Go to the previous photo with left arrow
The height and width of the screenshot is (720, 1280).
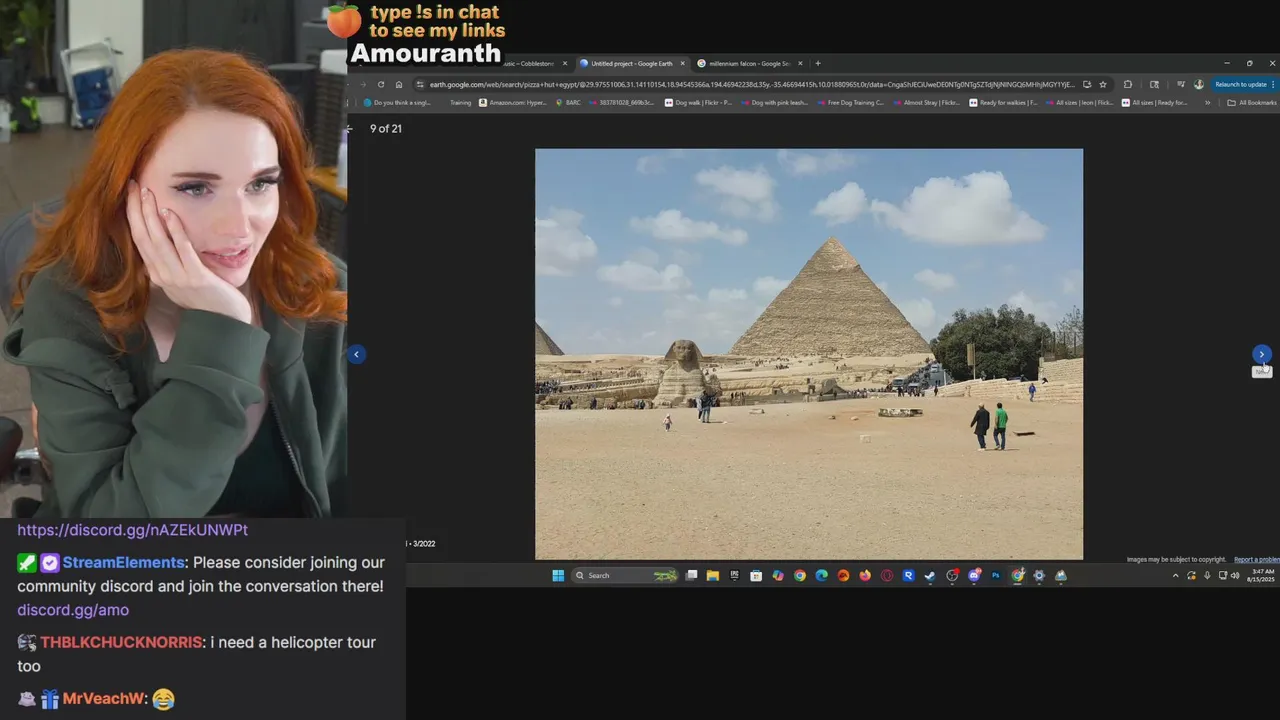[x=356, y=354]
